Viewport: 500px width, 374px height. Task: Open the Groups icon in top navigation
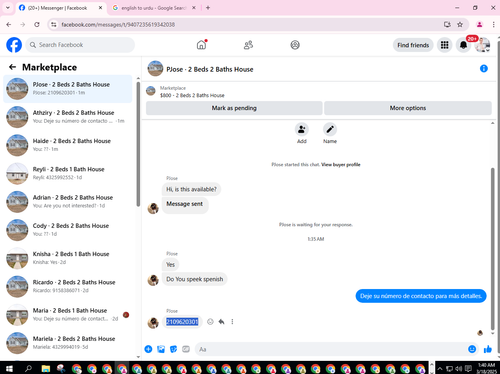click(295, 45)
